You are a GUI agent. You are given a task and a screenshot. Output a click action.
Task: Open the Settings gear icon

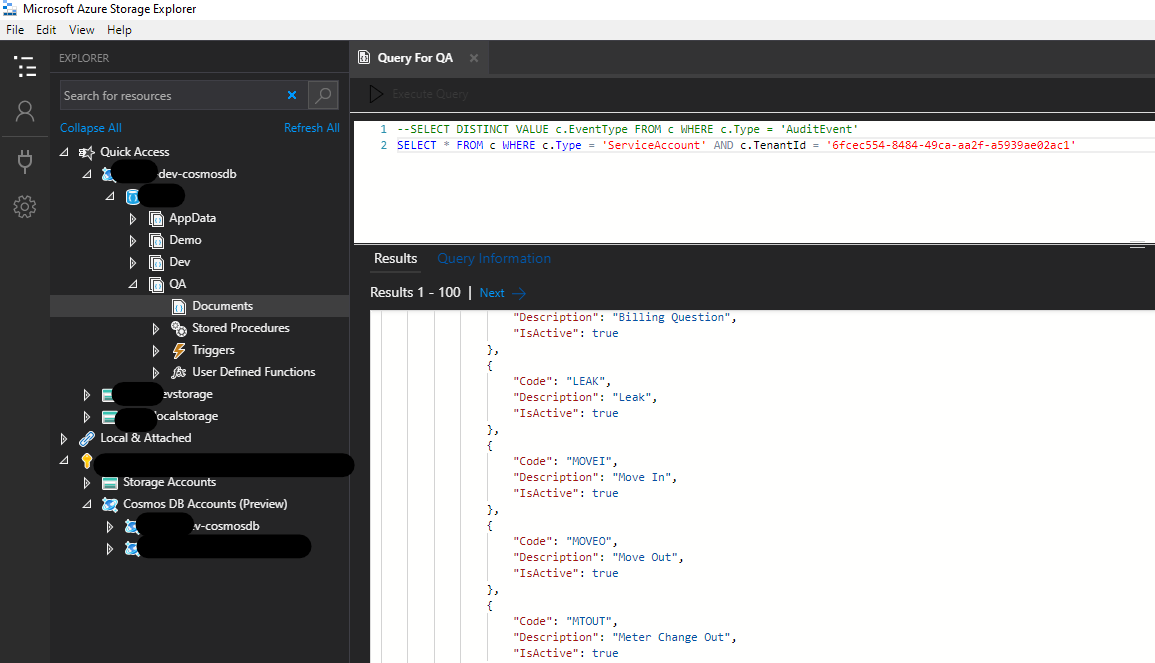pyautogui.click(x=25, y=207)
